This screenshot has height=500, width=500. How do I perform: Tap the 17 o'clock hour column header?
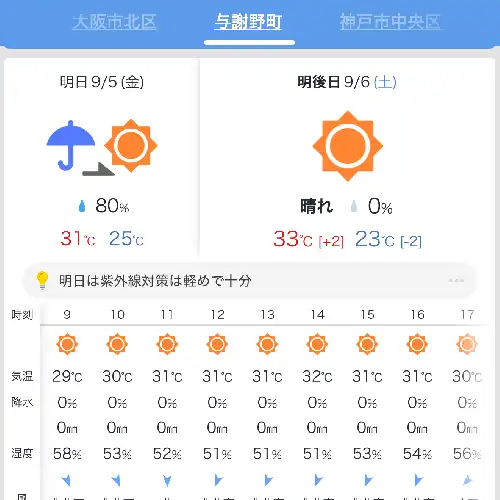(467, 314)
